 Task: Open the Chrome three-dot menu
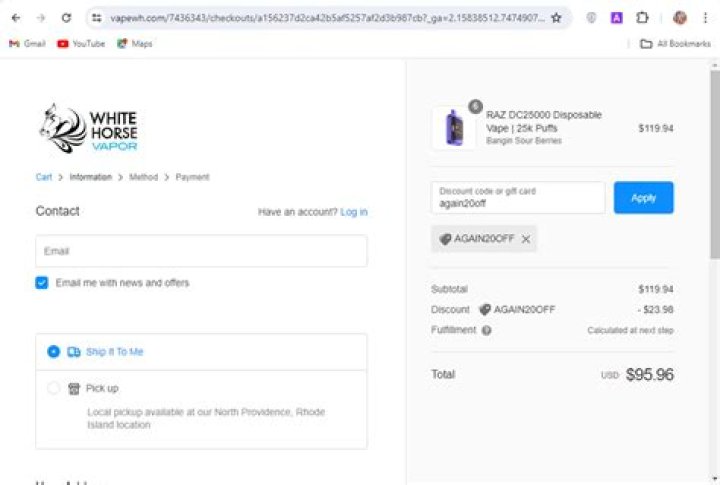pyautogui.click(x=706, y=18)
